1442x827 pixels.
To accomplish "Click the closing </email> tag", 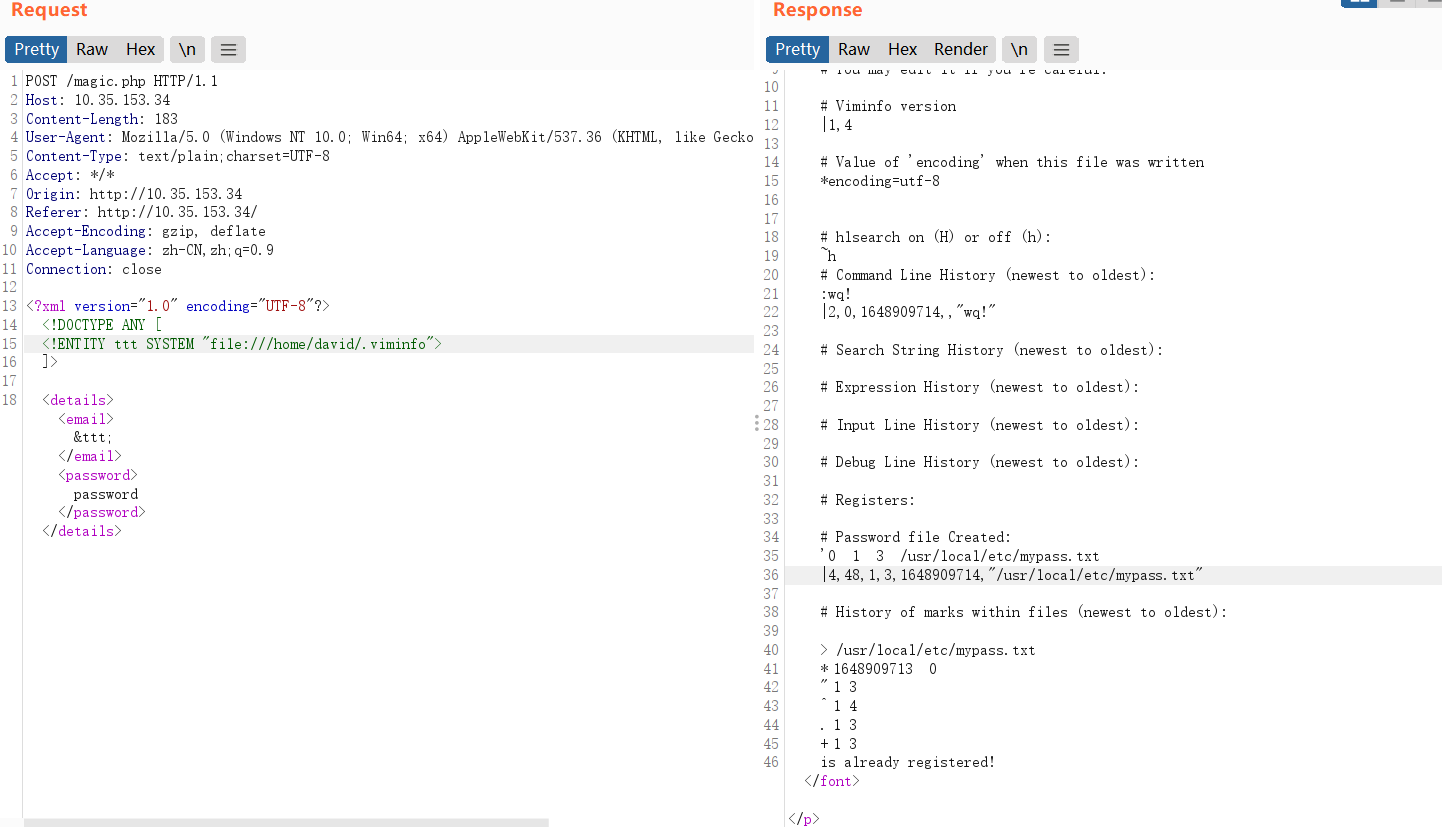I will coord(90,456).
